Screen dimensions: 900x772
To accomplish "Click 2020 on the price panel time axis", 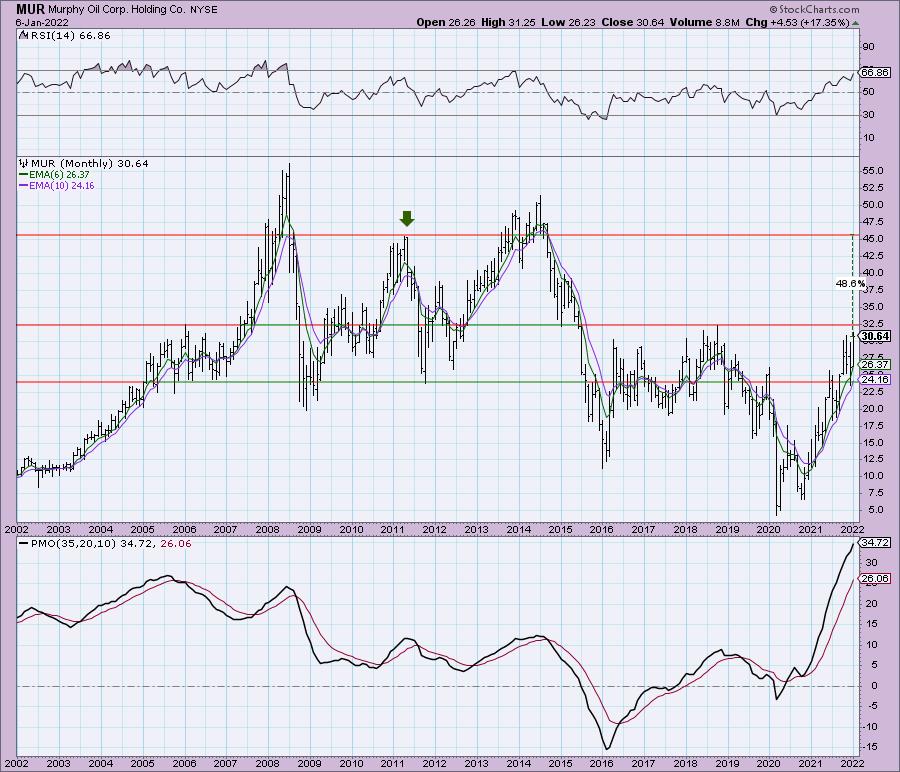I will coord(769,529).
